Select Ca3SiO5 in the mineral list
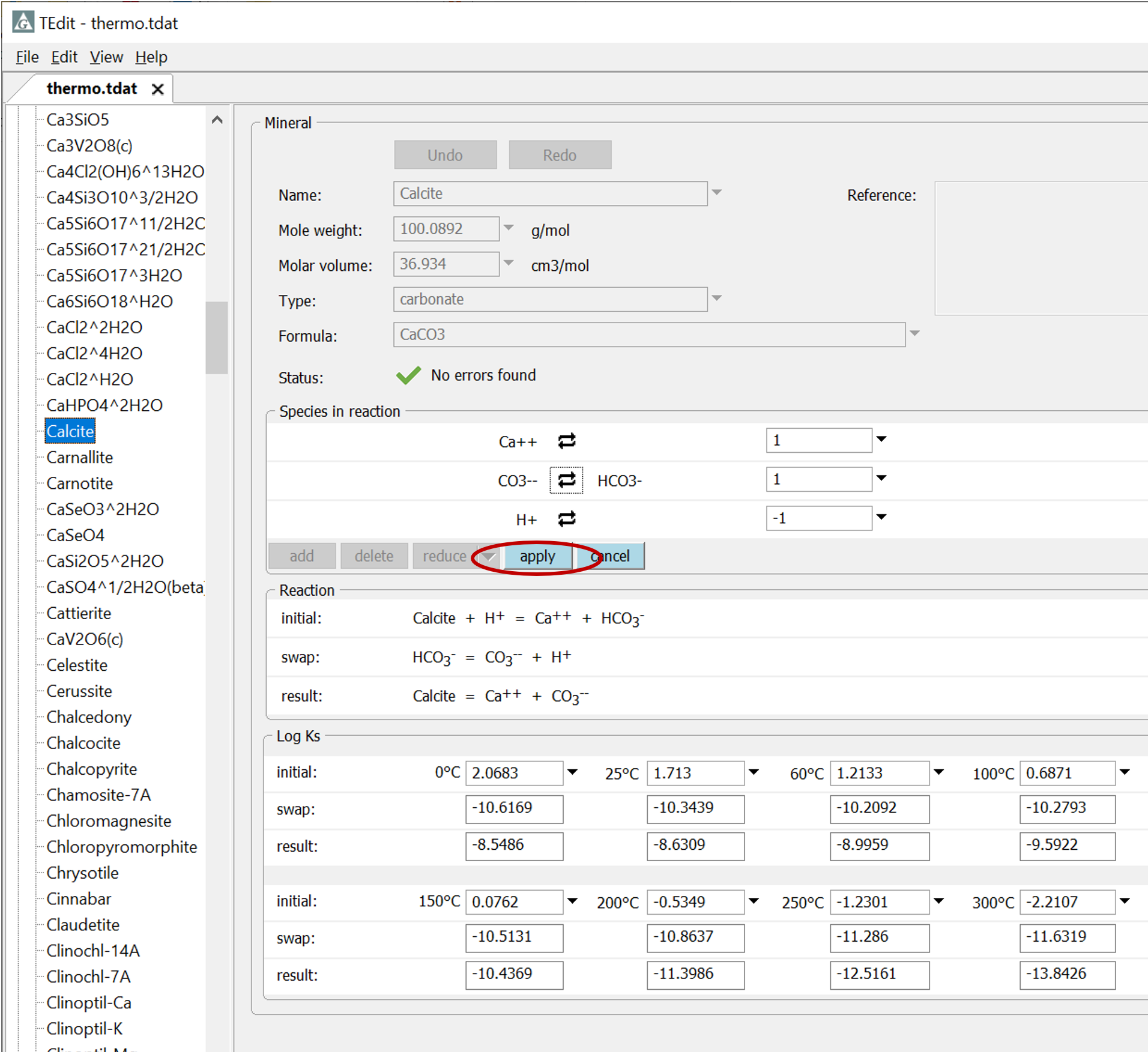The height and width of the screenshot is (1054, 1148). (x=78, y=120)
